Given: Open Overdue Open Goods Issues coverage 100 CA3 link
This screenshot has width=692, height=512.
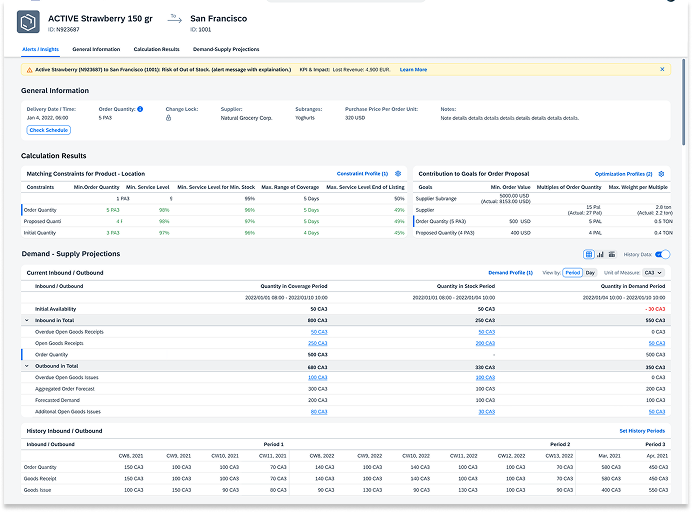Looking at the screenshot, I should 317,378.
